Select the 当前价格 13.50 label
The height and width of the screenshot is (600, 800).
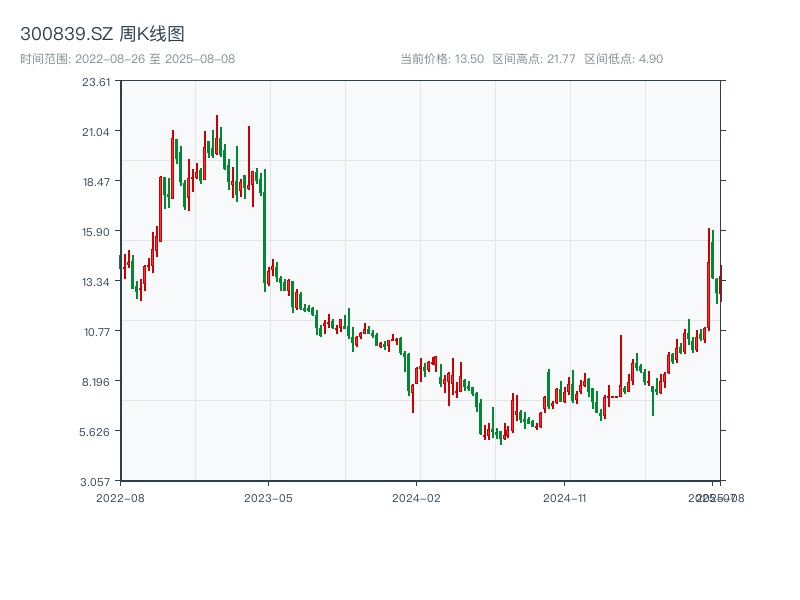click(442, 59)
